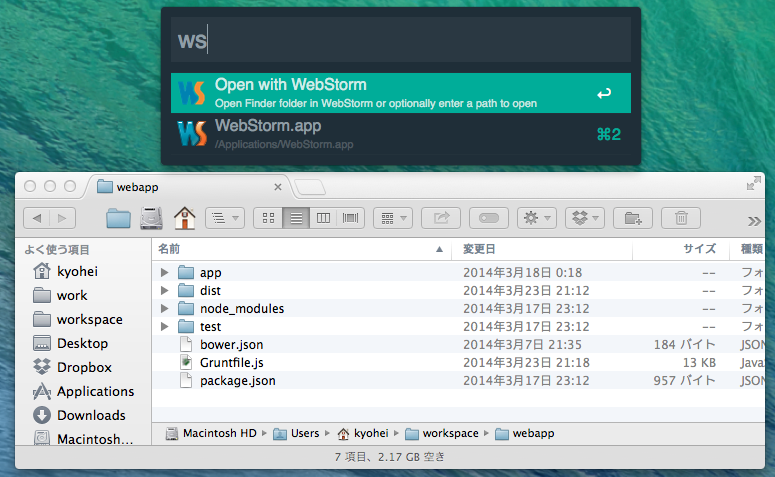This screenshot has width=775, height=477.
Task: Expand the node_modules folder disclosure triangle
Action: 165,308
